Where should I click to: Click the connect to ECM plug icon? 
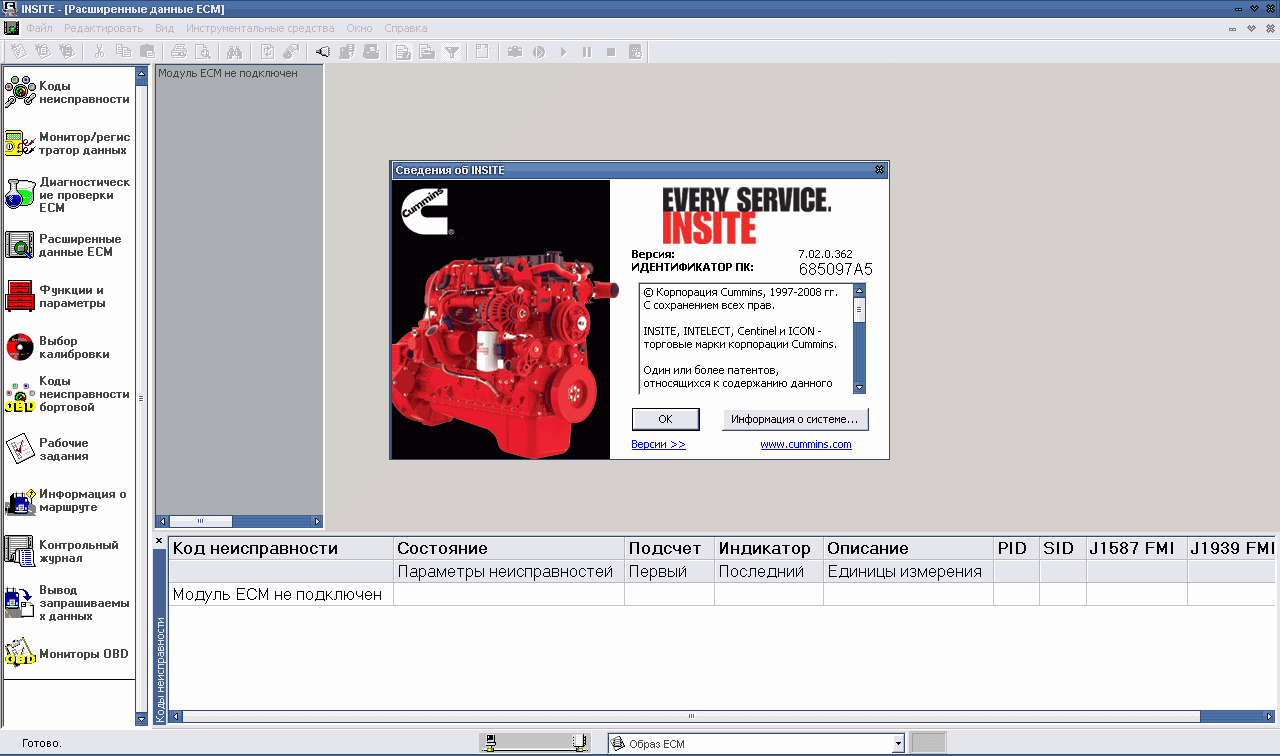[323, 52]
